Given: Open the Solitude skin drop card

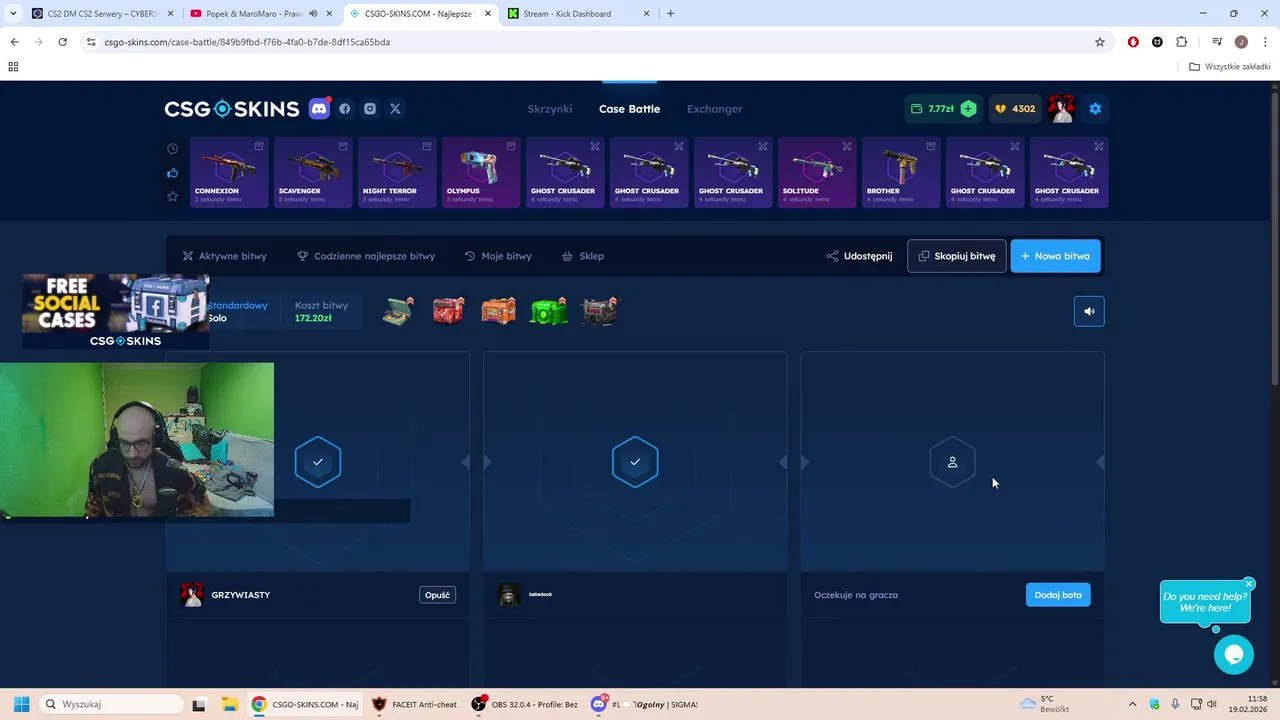Looking at the screenshot, I should click(x=817, y=173).
